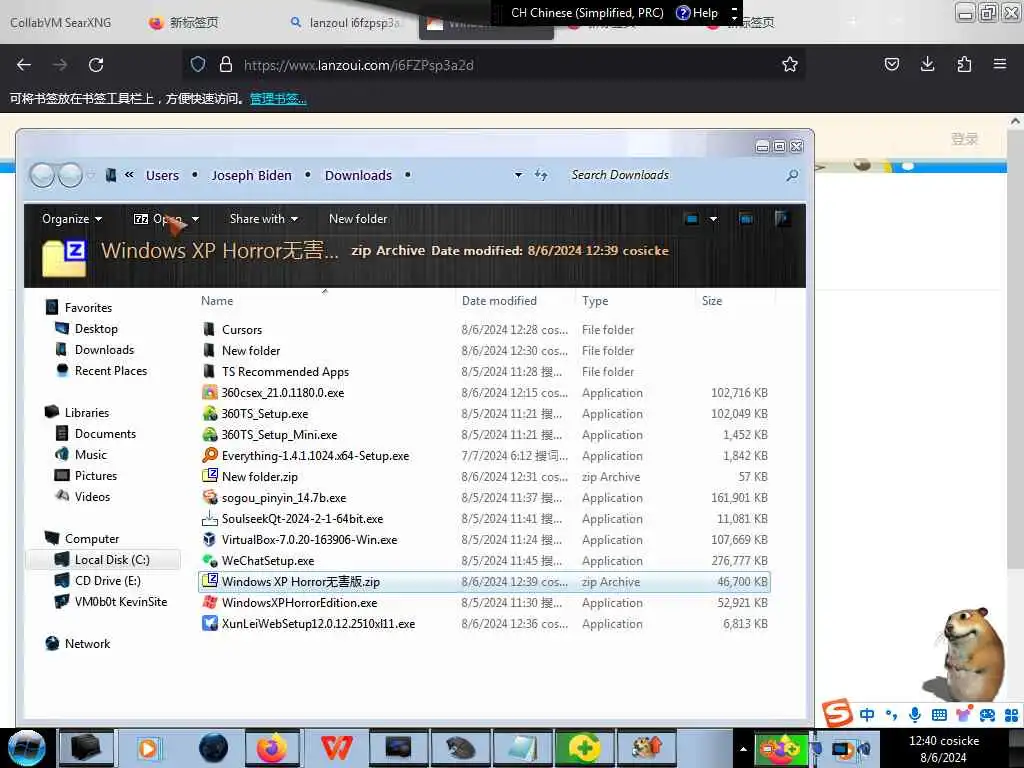Bookmark this page with the star icon
This screenshot has height=768, width=1024.
pyautogui.click(x=790, y=64)
